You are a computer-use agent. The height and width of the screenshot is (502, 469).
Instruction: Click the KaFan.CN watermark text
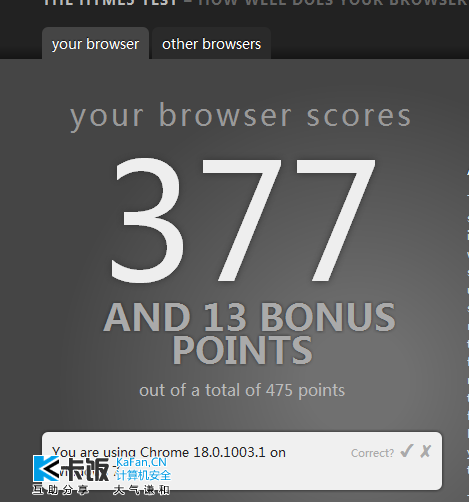(x=141, y=462)
